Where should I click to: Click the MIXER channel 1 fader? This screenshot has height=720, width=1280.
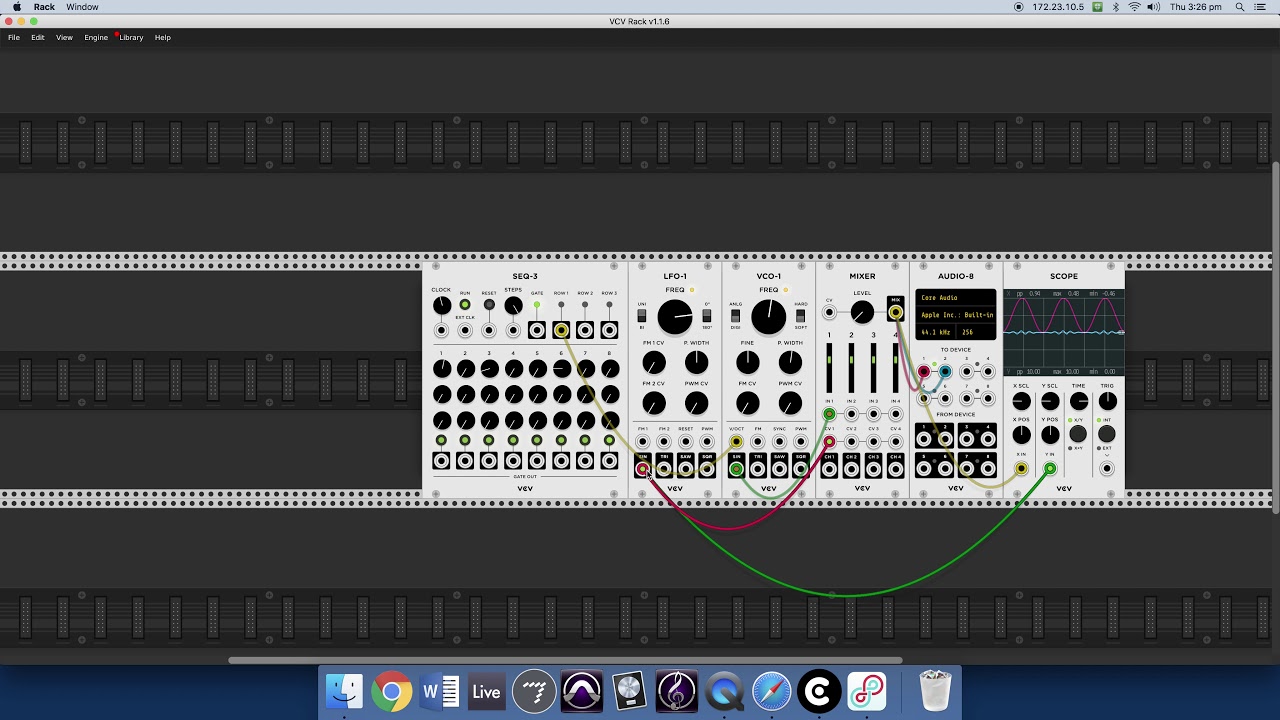coord(829,367)
